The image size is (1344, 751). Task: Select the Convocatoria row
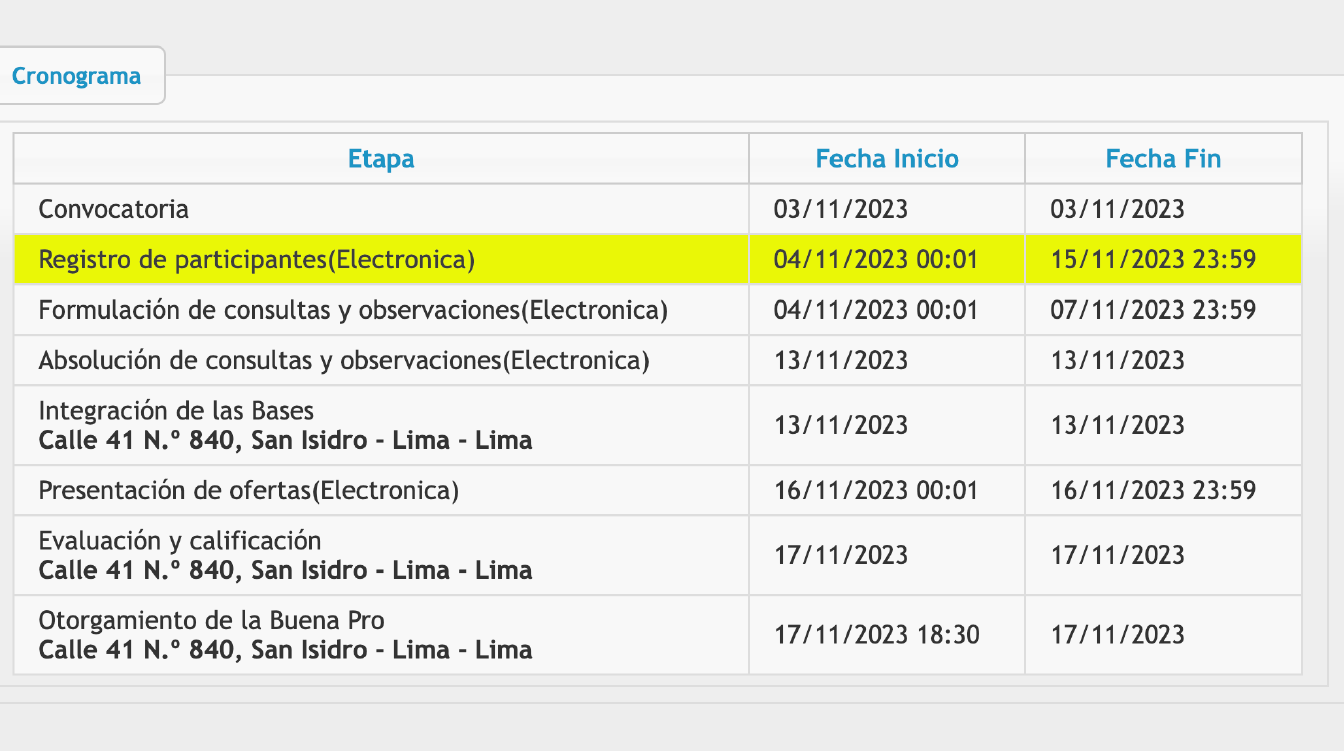657,209
